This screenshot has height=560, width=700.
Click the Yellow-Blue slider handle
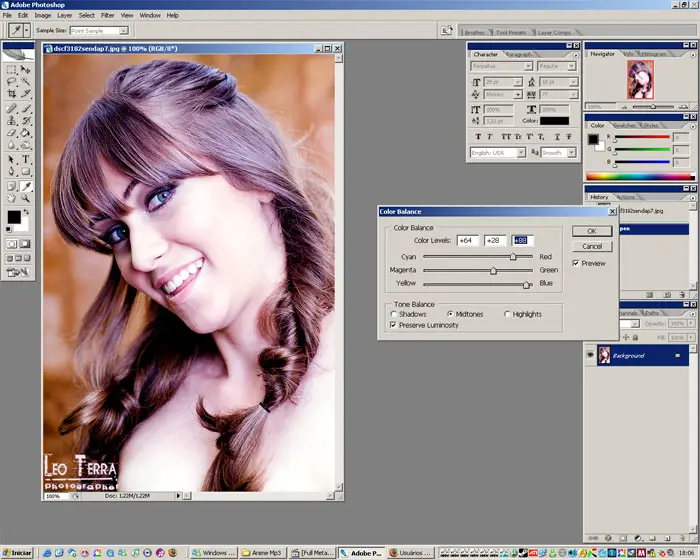[527, 285]
